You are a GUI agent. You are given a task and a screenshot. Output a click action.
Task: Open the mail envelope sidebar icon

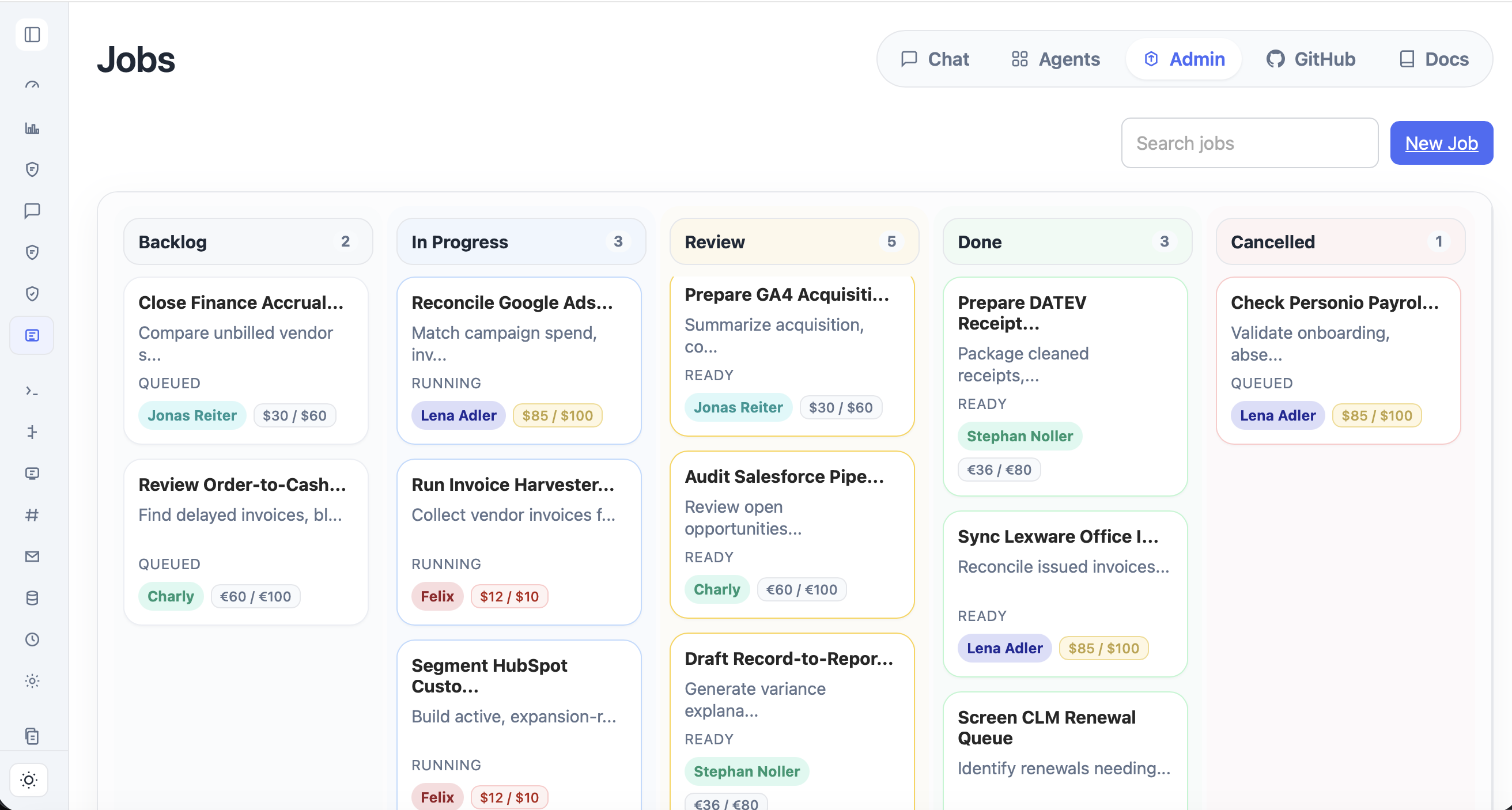tap(32, 557)
